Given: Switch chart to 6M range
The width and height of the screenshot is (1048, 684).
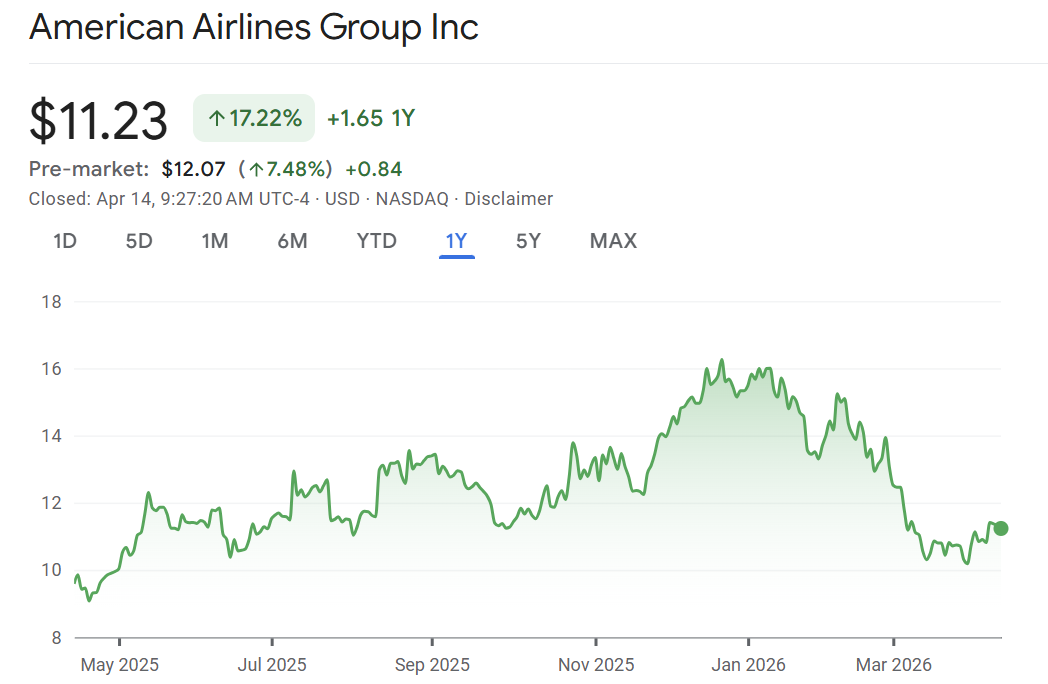Looking at the screenshot, I should pos(292,241).
